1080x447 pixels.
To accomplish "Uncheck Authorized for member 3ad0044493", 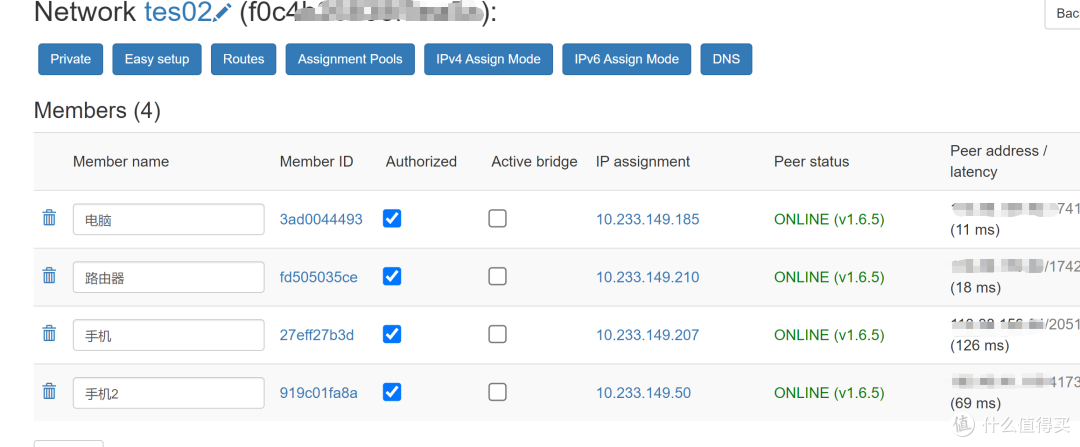I will [392, 218].
